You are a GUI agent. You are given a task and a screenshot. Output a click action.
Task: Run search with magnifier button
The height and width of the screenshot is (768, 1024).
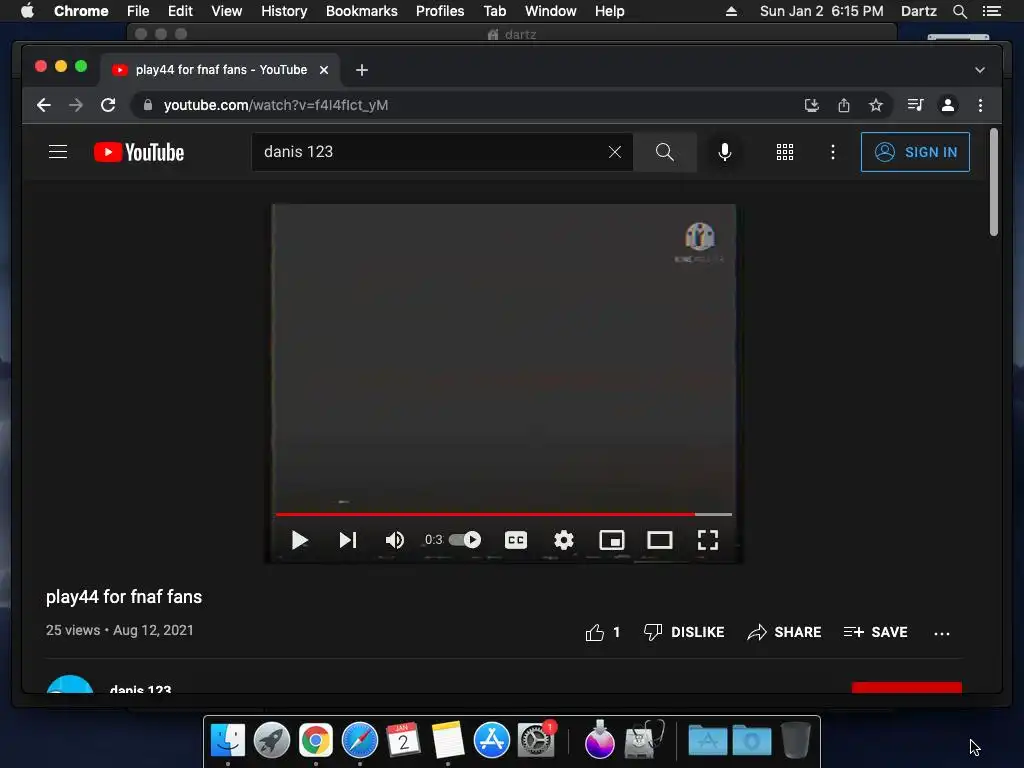point(665,152)
